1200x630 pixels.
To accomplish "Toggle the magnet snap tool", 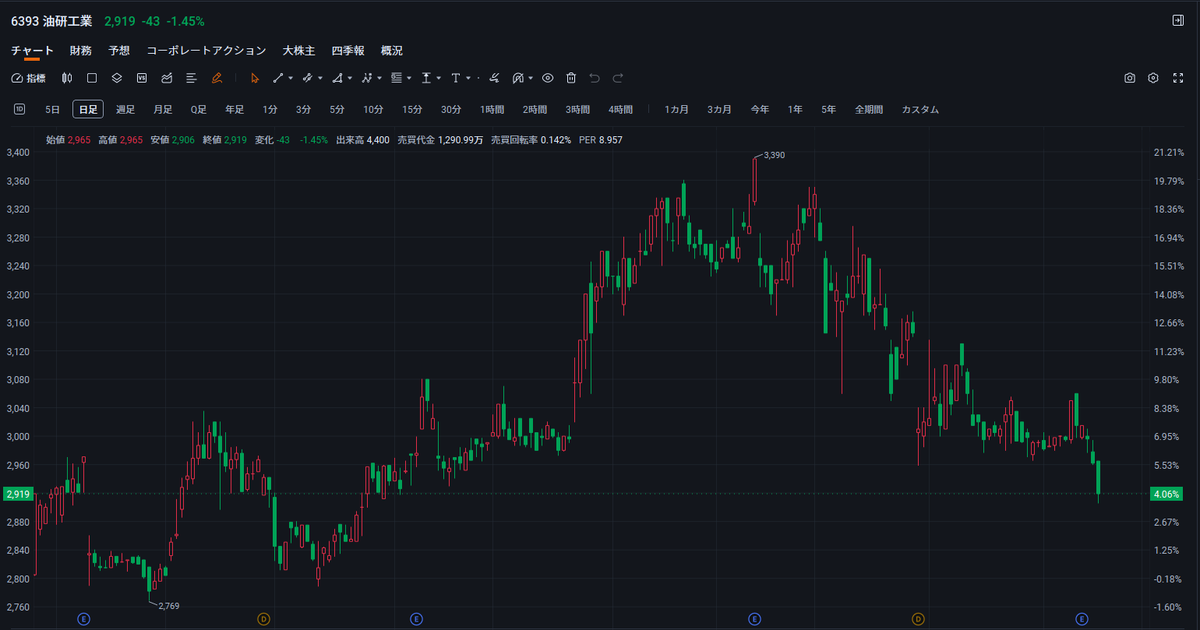I will click(x=517, y=78).
